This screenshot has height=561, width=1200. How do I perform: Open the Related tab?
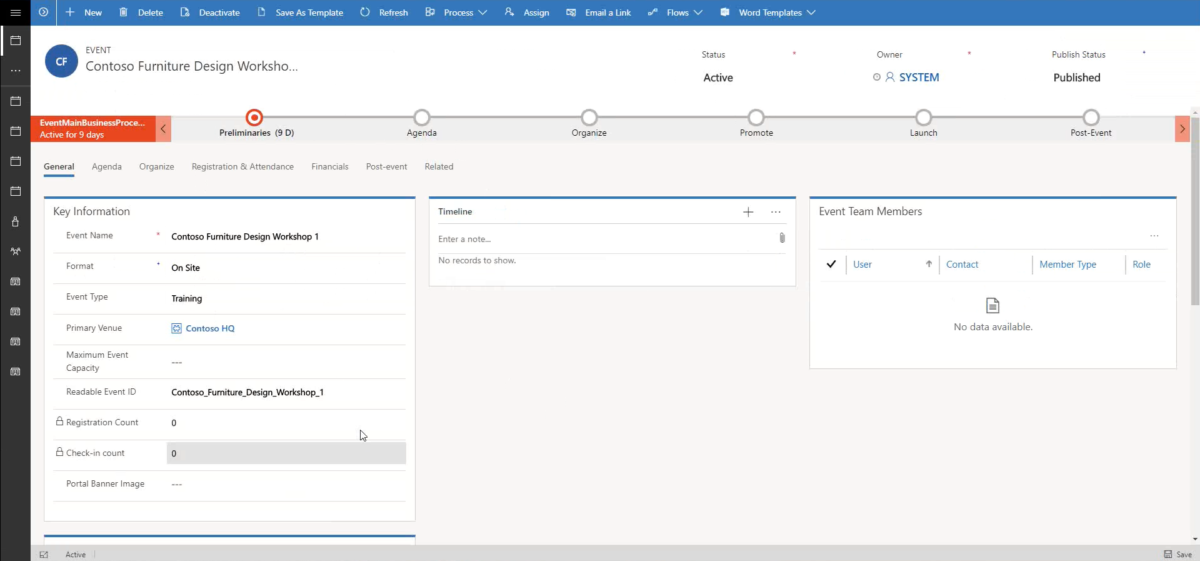[439, 167]
